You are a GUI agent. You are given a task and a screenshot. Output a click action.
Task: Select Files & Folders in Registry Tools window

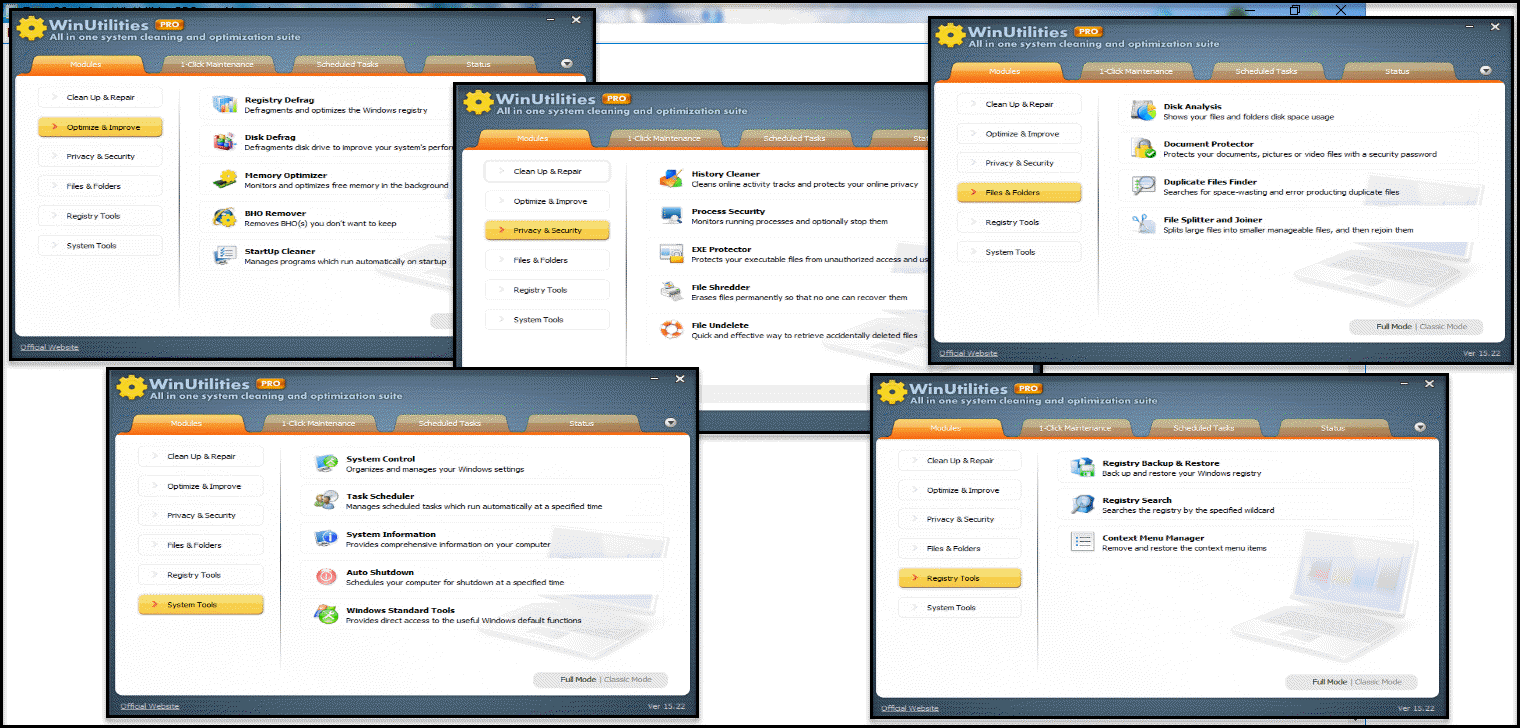coord(960,548)
